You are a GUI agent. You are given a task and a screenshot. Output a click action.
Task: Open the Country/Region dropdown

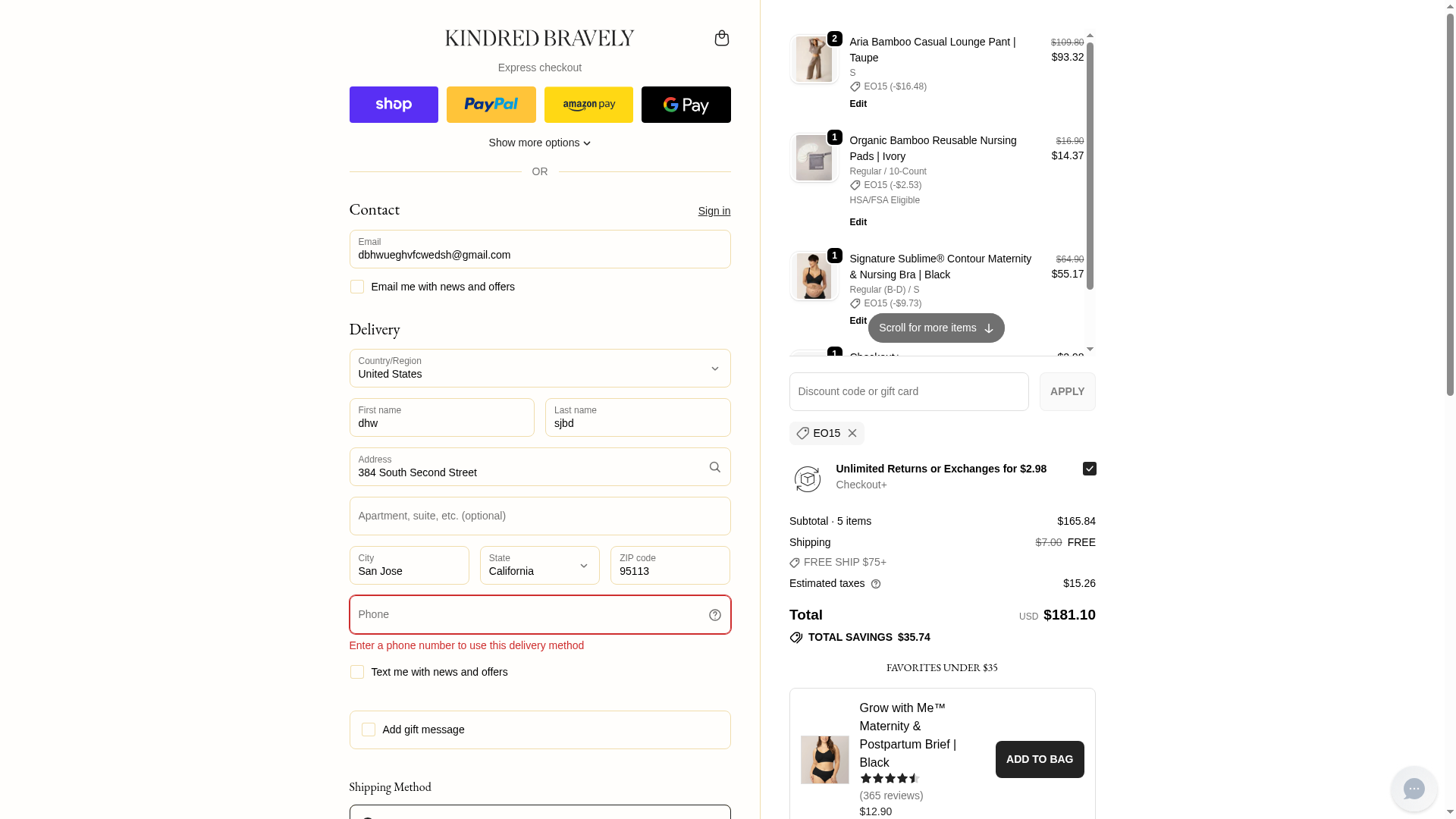(x=539, y=369)
